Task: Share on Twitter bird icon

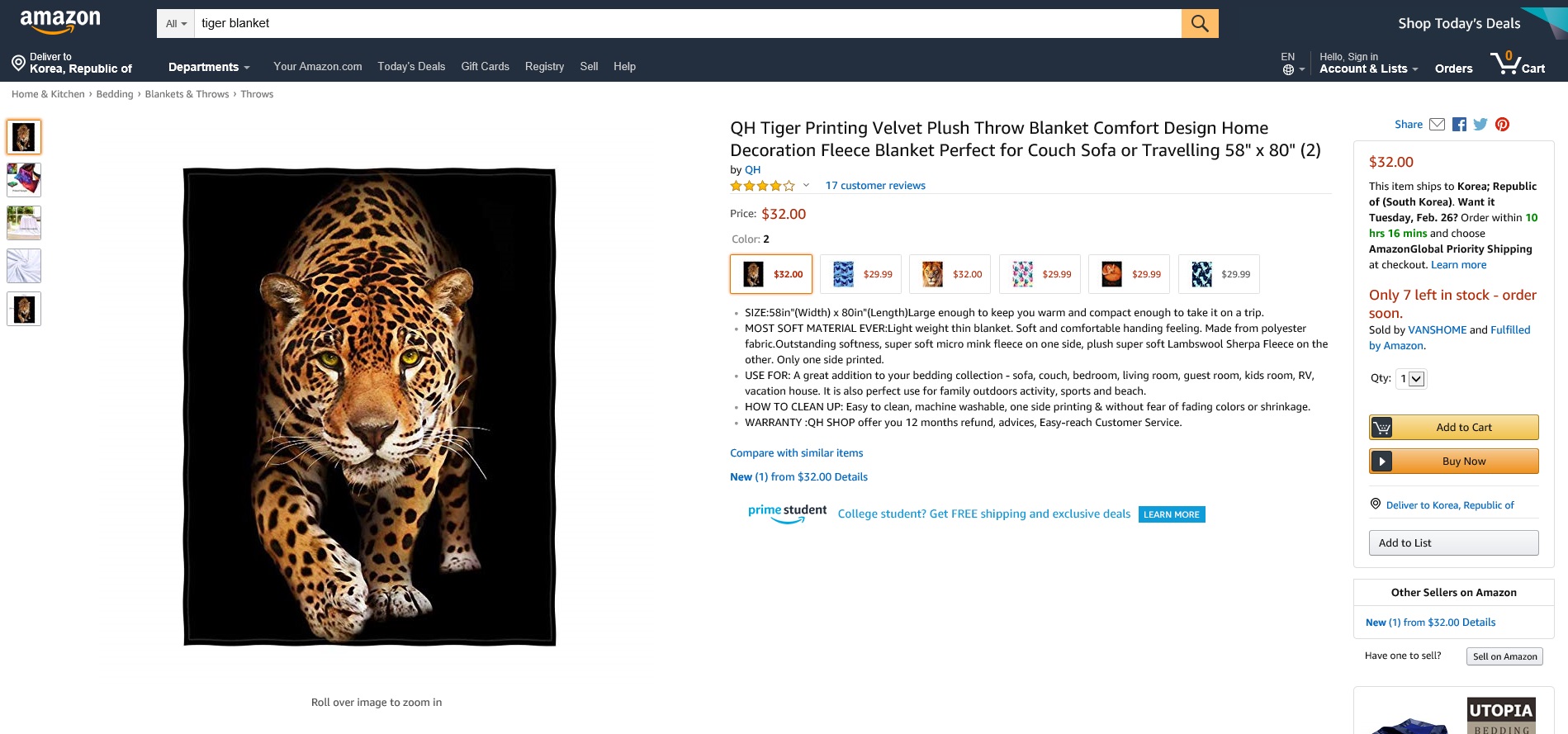Action: click(x=1480, y=125)
